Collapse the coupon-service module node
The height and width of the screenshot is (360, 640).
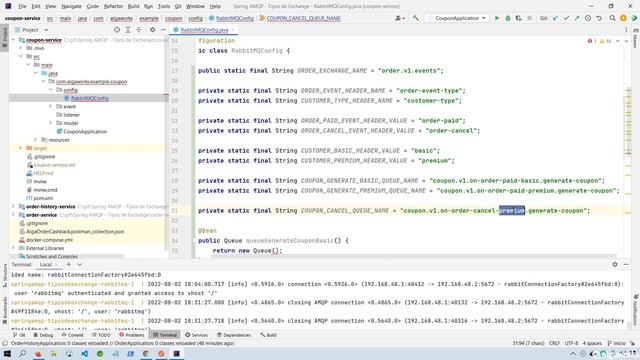13,40
